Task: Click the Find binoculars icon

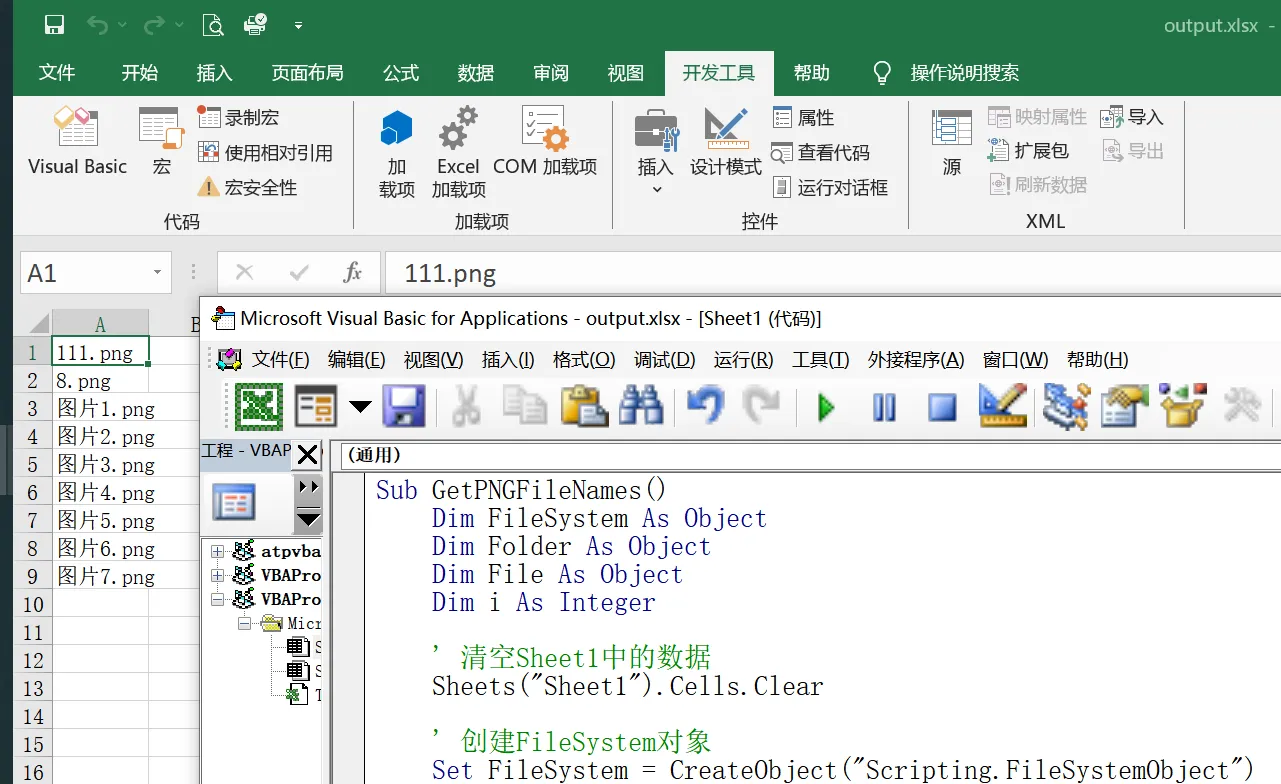Action: [x=641, y=407]
